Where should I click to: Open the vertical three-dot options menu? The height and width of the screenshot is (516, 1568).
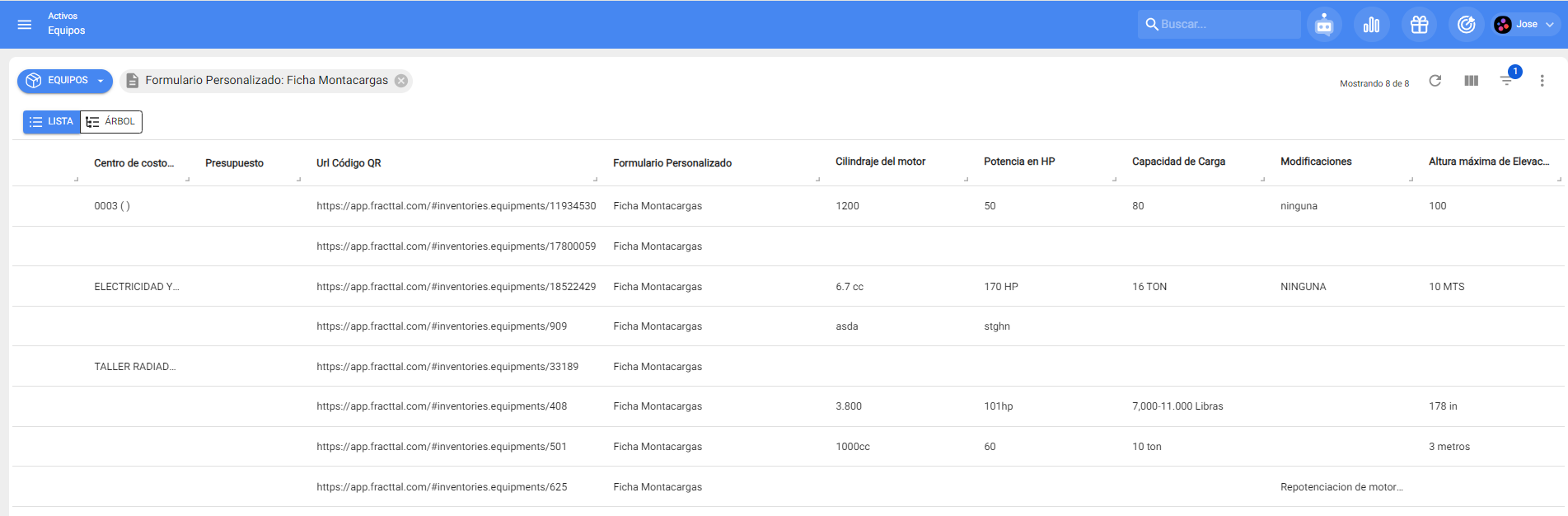(1542, 81)
